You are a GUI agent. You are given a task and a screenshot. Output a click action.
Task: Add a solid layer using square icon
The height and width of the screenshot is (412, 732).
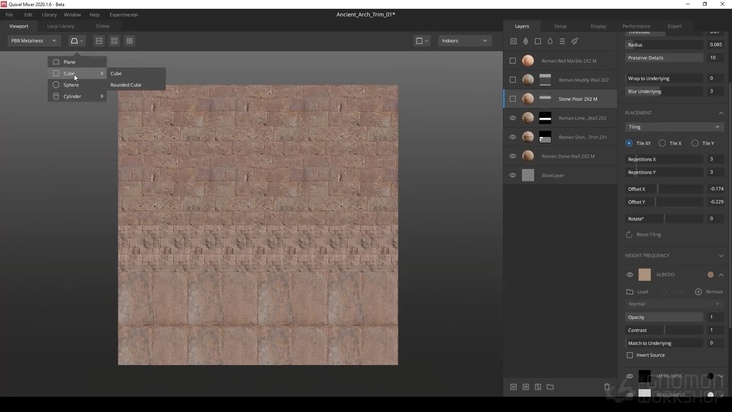(x=538, y=42)
